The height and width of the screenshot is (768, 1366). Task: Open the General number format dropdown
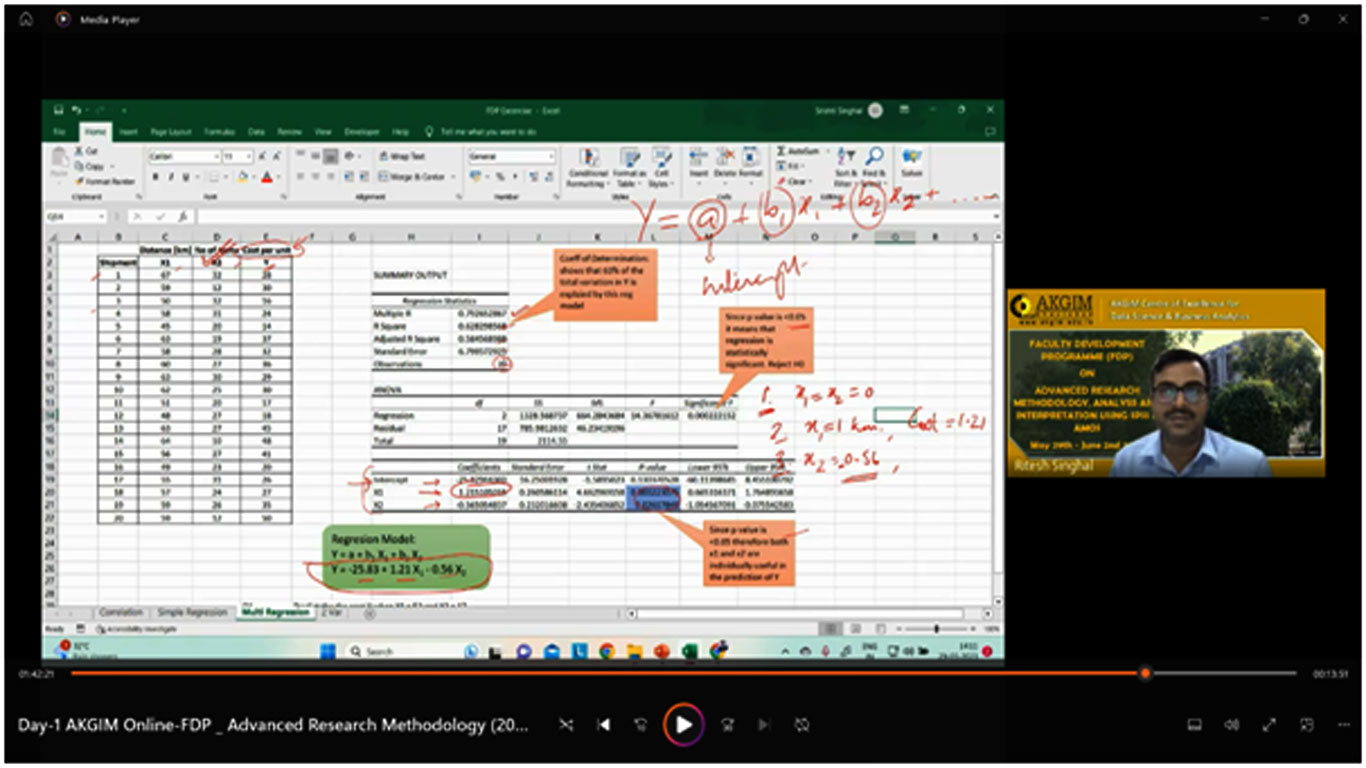[x=551, y=157]
